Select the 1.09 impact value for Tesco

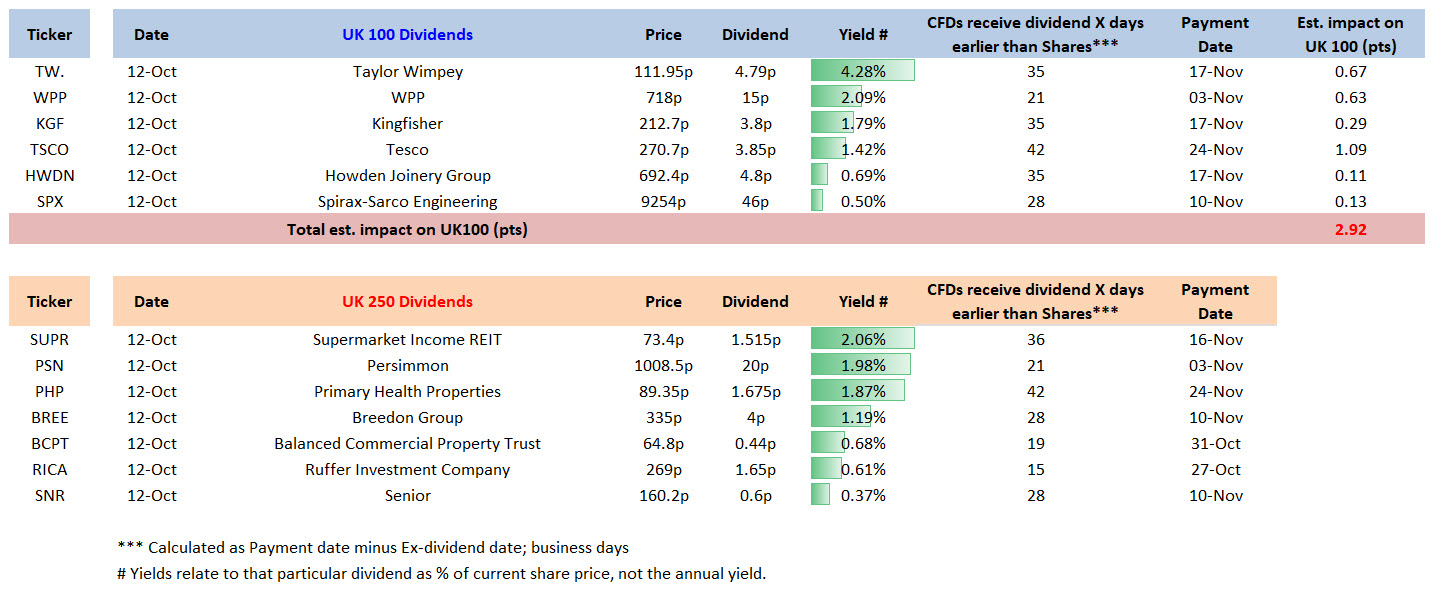pos(1350,150)
